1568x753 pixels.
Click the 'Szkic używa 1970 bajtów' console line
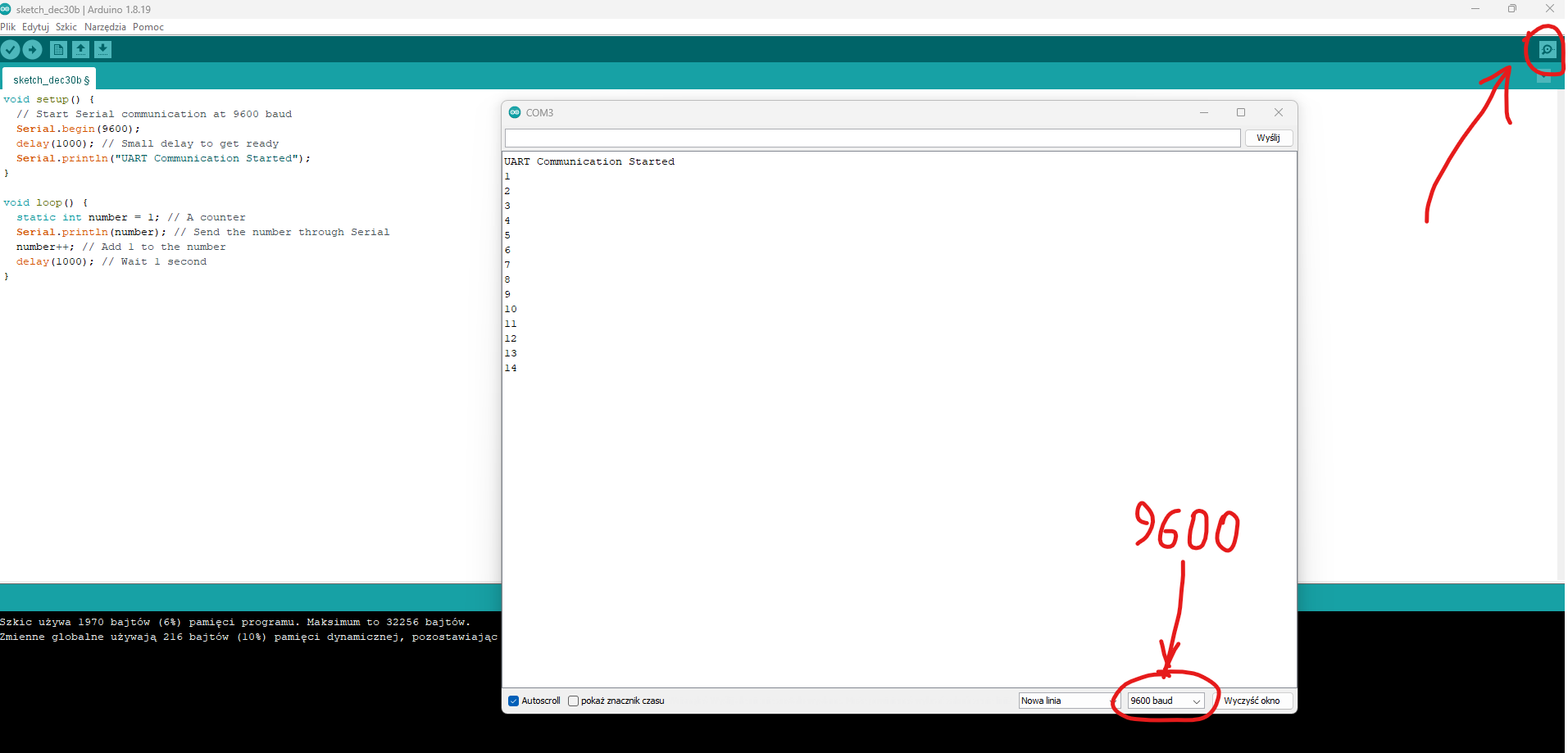click(x=235, y=622)
